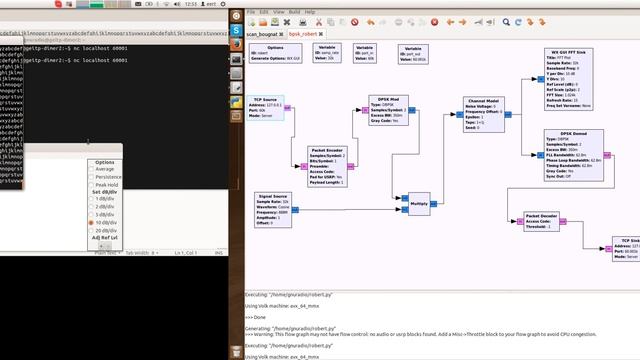This screenshot has height=360, width=640.
Task: Select the 2 dB/div radio button
Action: tap(91, 207)
